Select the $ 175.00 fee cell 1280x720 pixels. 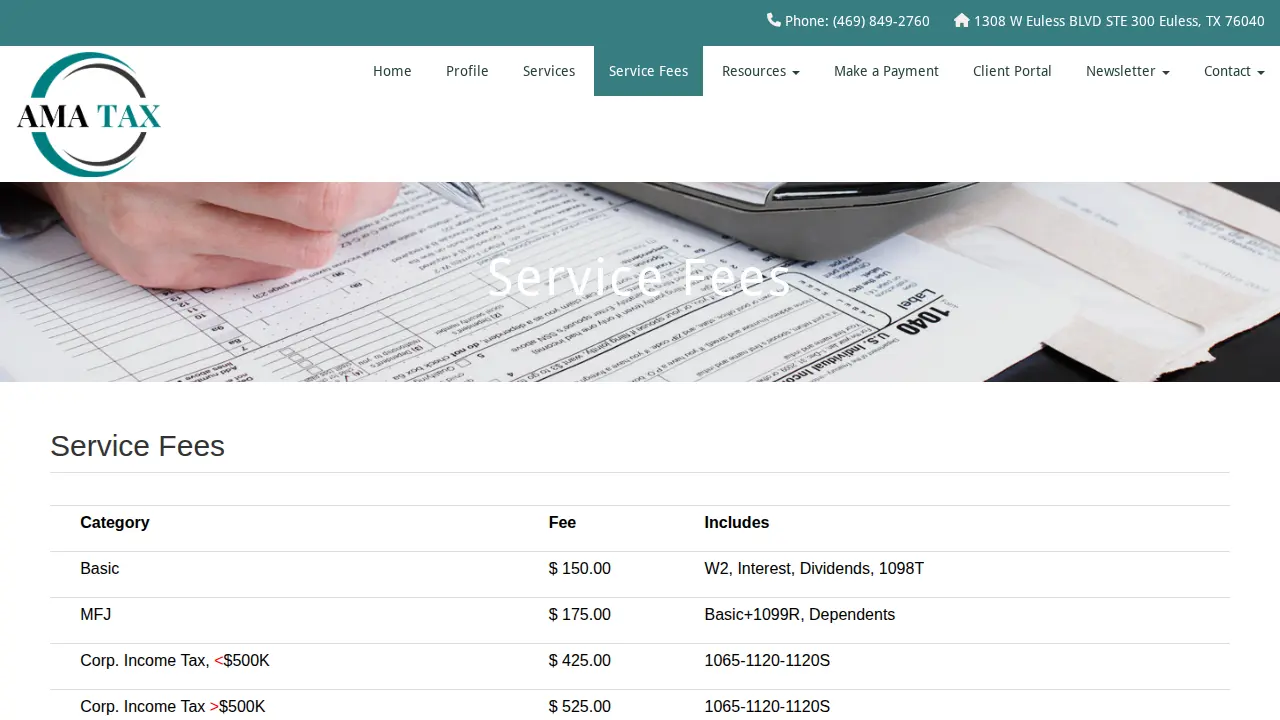580,614
